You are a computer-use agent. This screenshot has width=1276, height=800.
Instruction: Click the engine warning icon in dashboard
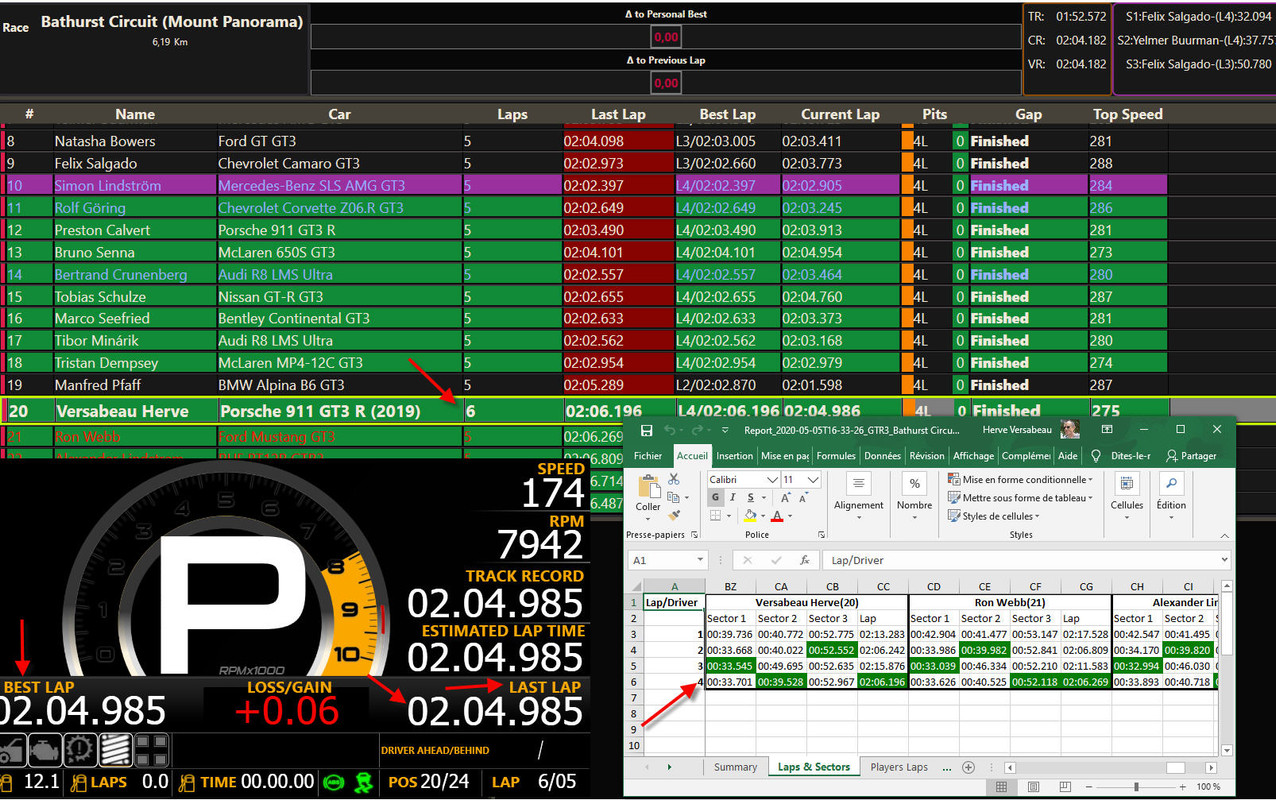coord(43,749)
